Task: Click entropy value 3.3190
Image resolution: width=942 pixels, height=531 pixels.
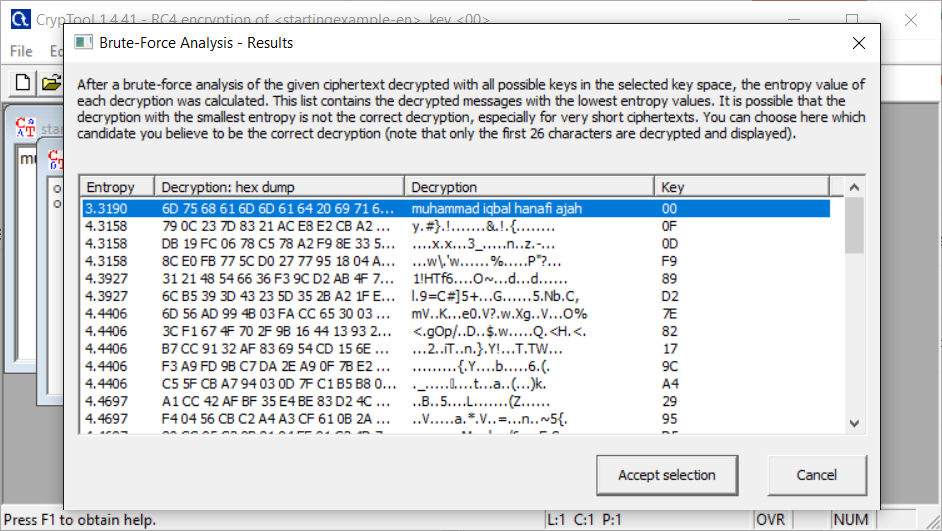Action: [x=106, y=208]
